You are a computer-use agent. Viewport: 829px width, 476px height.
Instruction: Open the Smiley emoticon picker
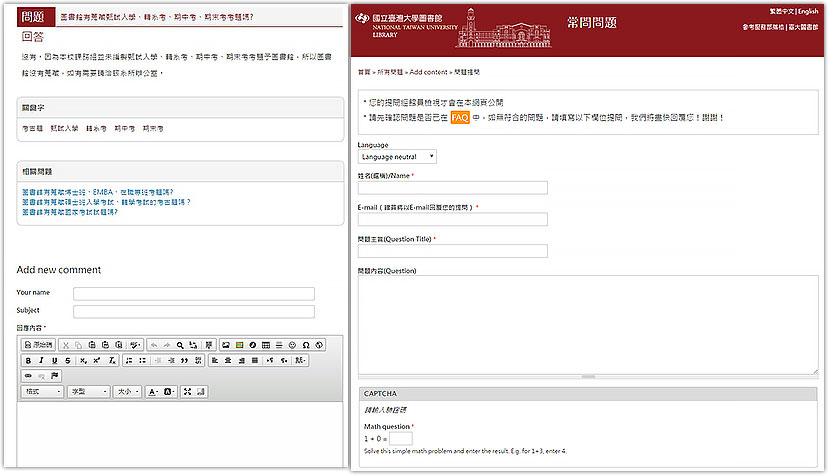click(292, 345)
